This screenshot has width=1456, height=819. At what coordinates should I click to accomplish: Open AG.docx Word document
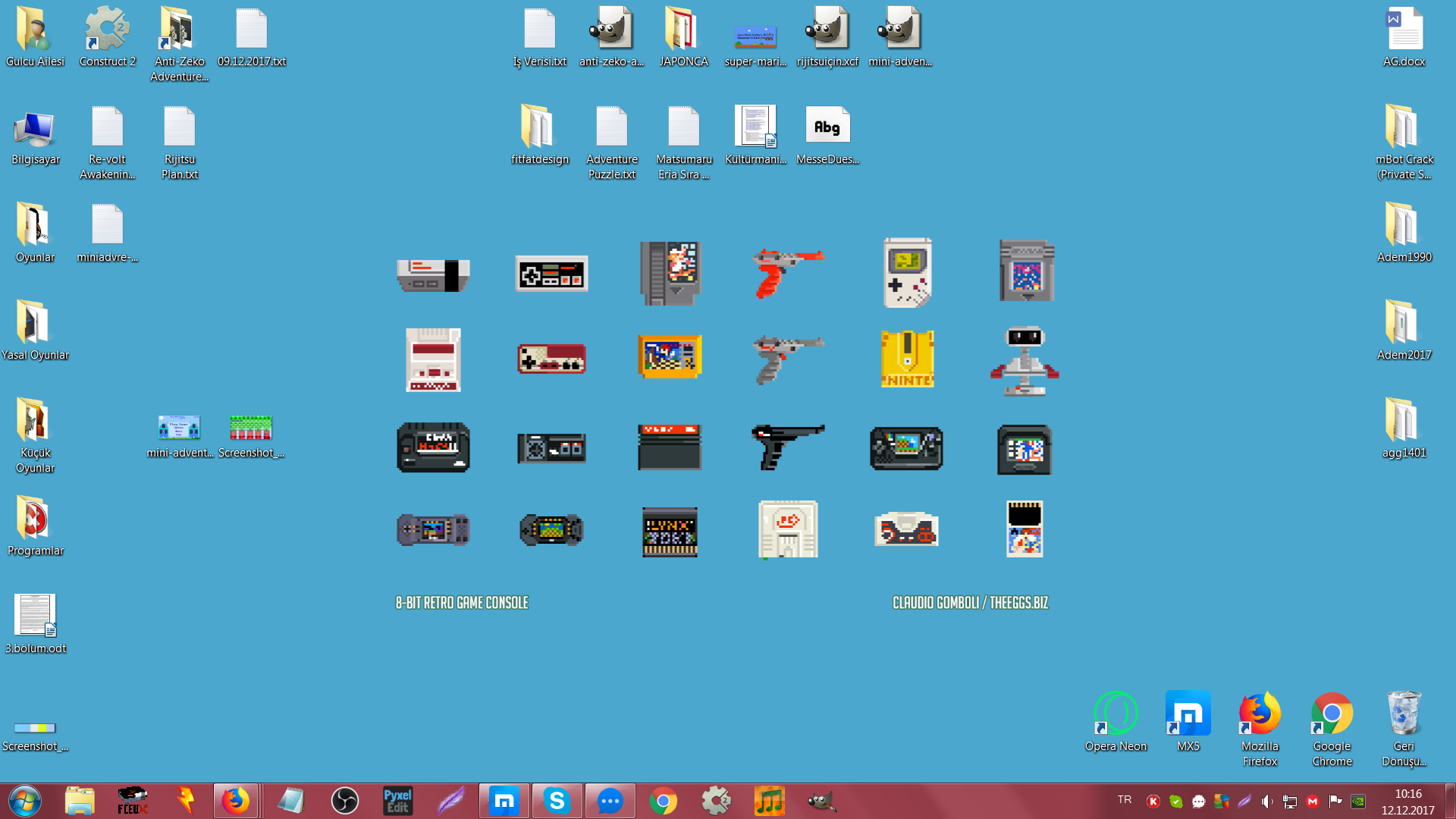(x=1404, y=38)
